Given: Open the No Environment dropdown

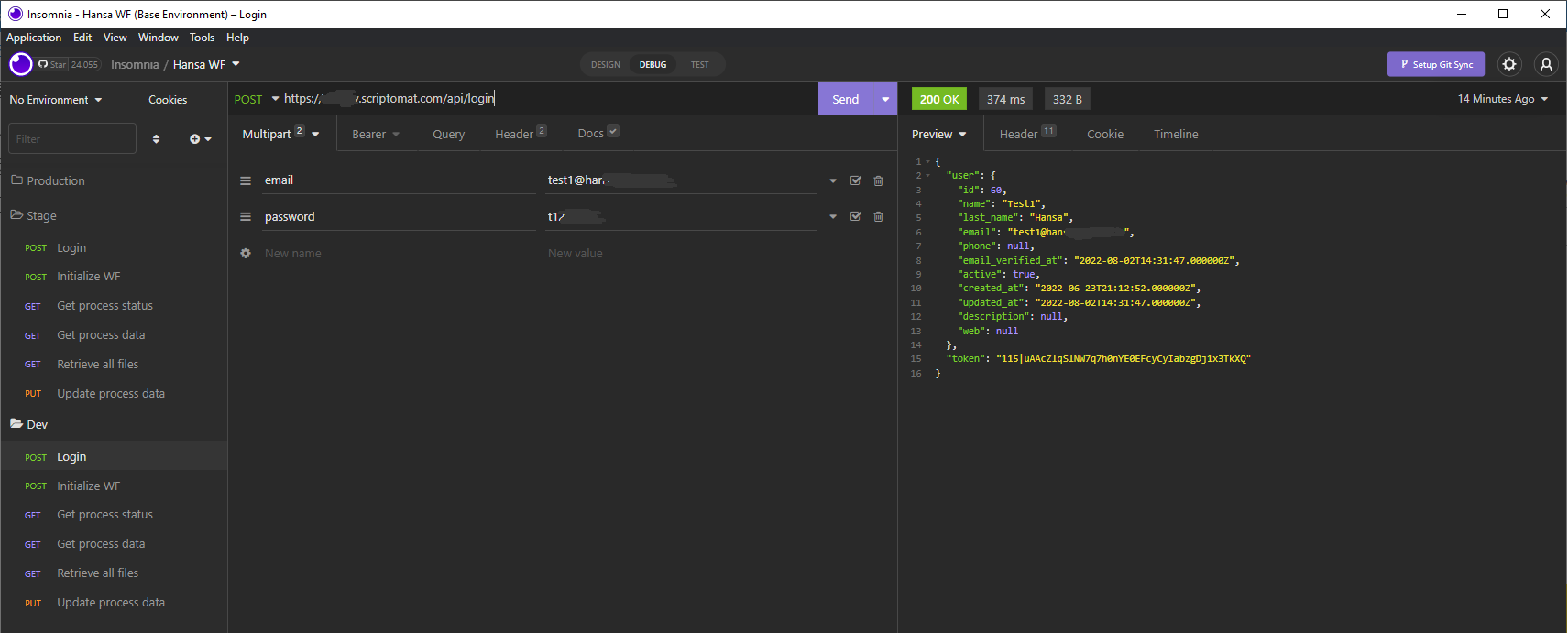Looking at the screenshot, I should [x=56, y=100].
